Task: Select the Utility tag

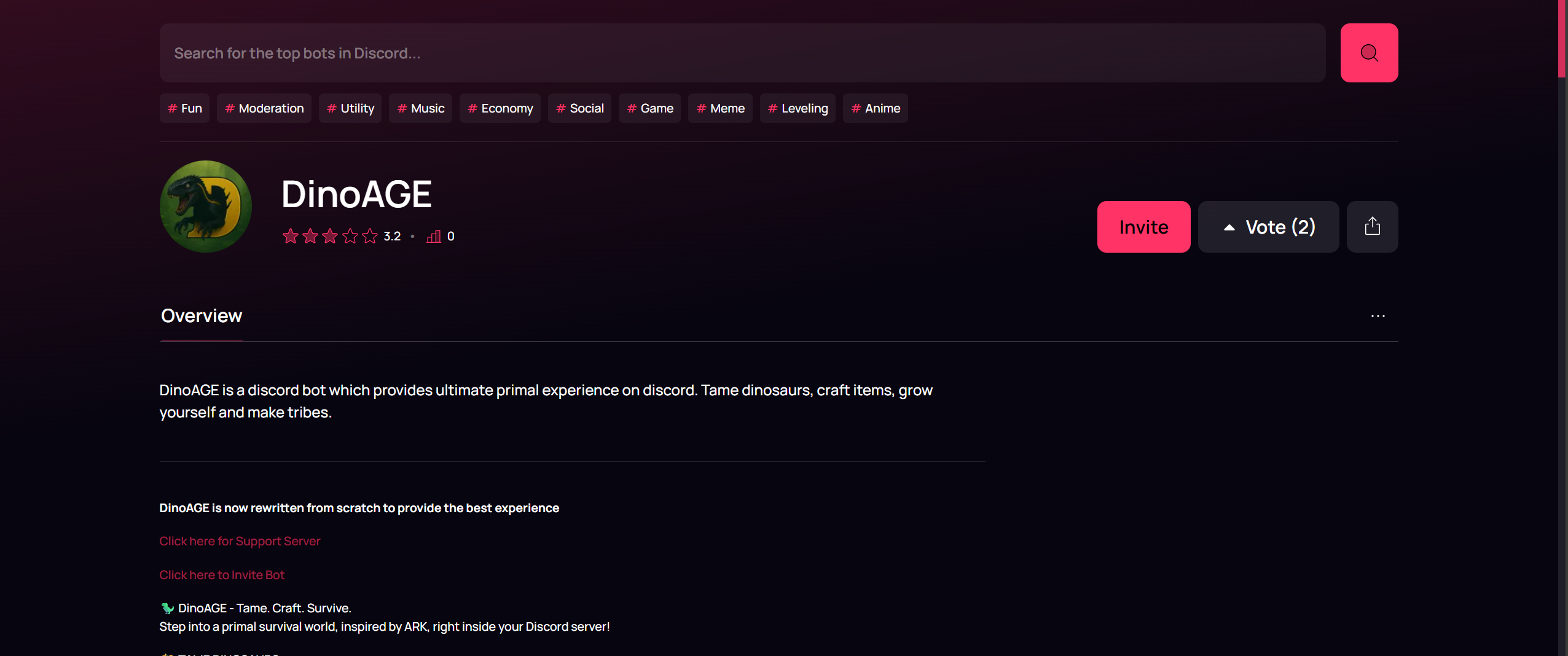Action: 350,108
